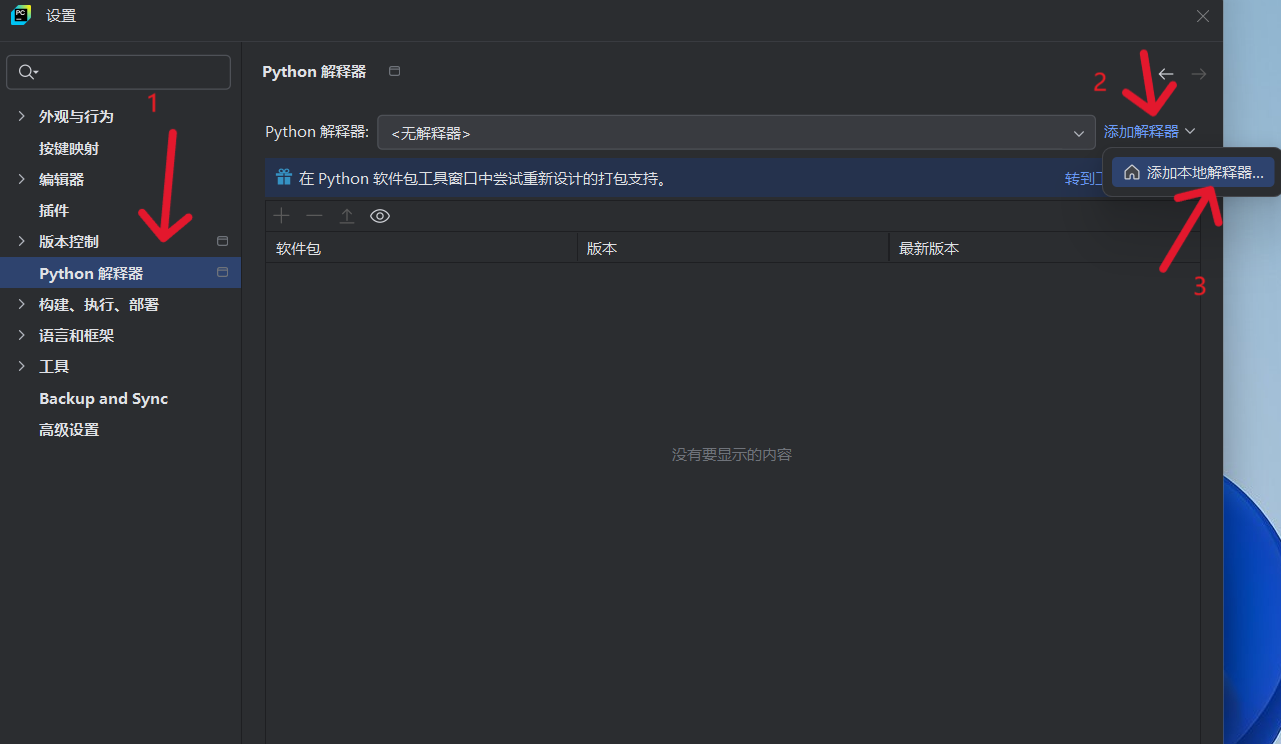The height and width of the screenshot is (744, 1281).
Task: Click the upgrade package arrow icon
Action: point(347,216)
